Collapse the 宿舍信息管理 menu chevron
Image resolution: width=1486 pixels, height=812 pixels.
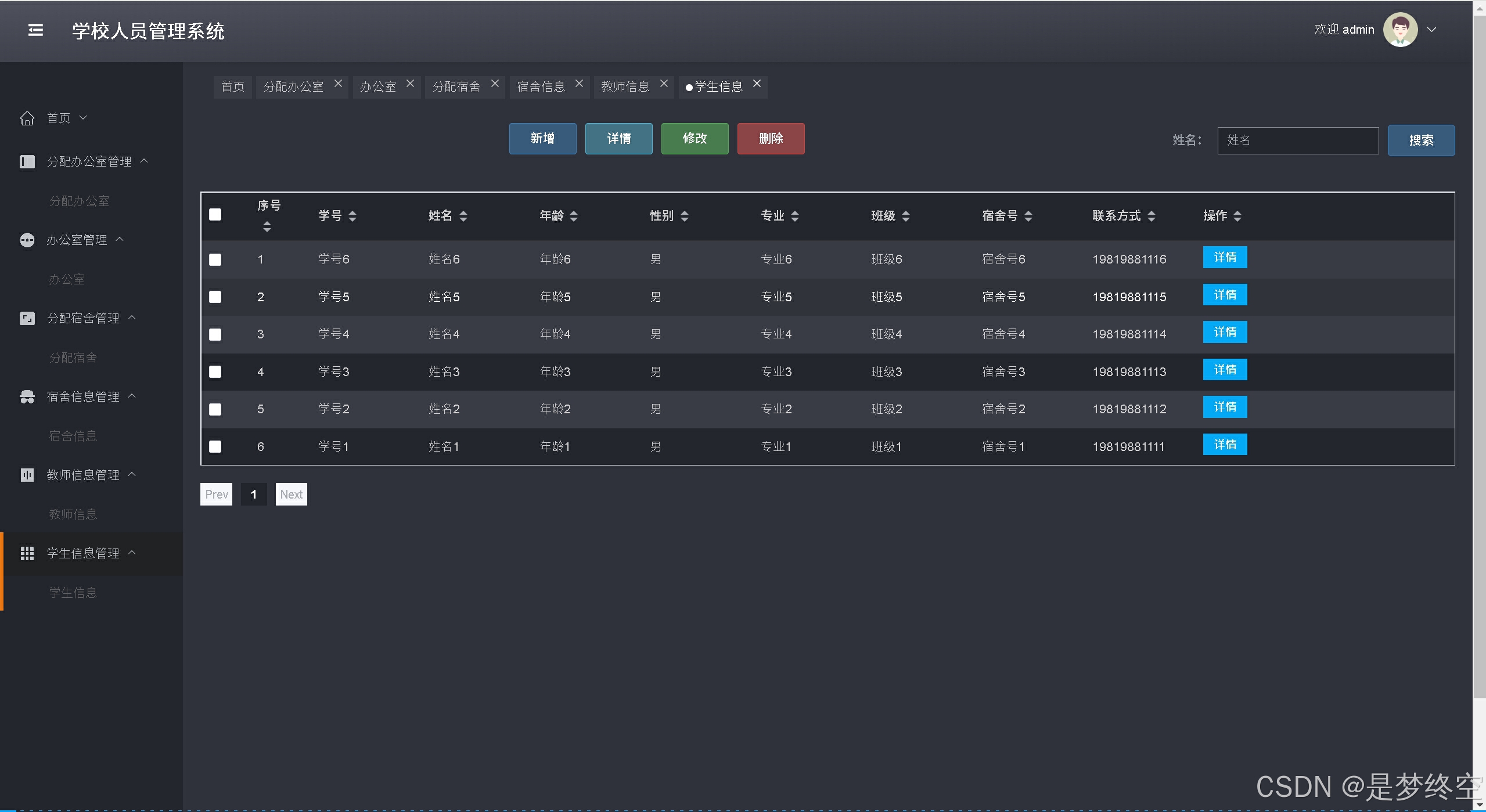[x=132, y=396]
